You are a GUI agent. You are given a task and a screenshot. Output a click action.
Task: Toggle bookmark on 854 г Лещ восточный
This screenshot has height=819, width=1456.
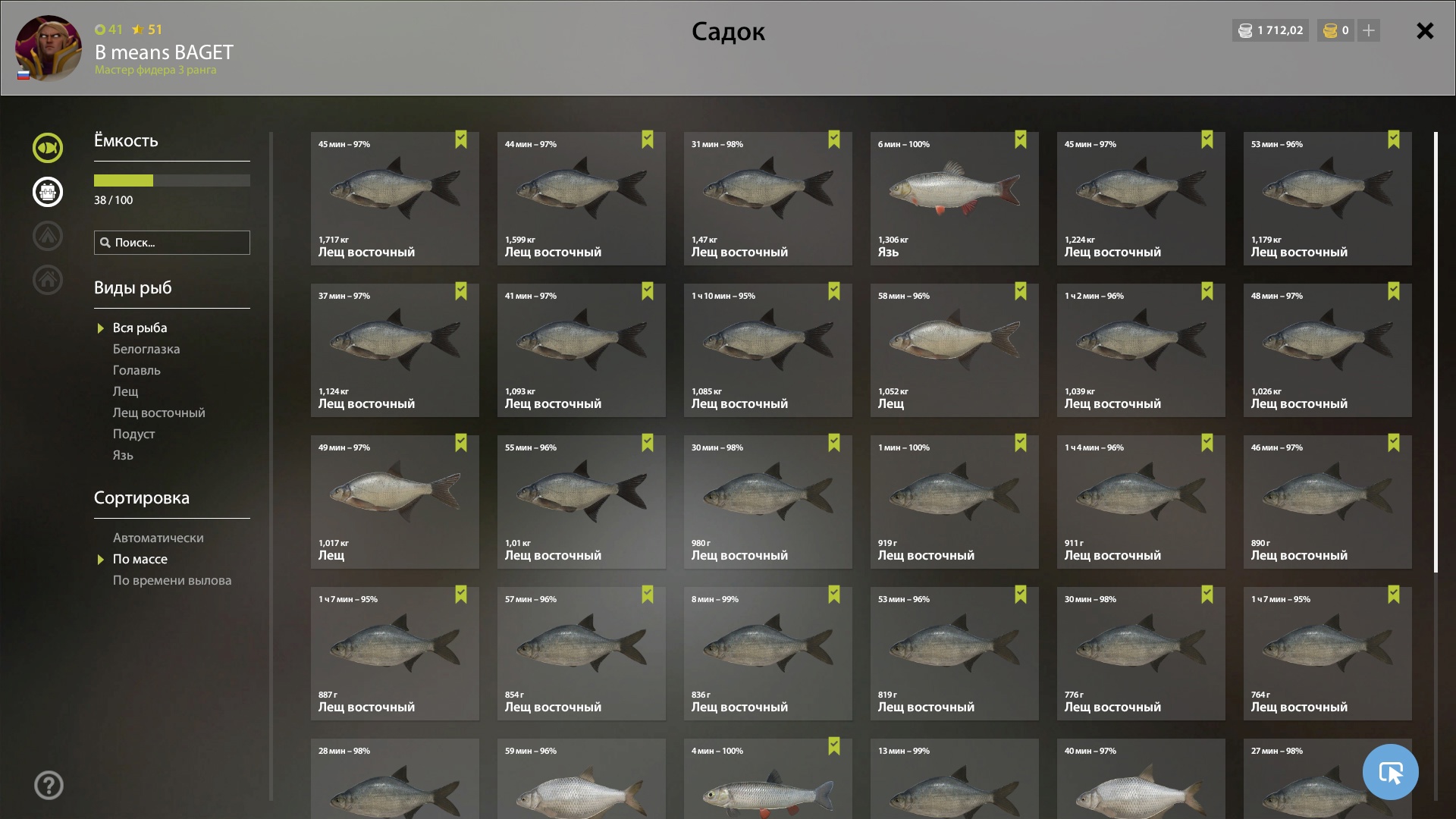[648, 595]
